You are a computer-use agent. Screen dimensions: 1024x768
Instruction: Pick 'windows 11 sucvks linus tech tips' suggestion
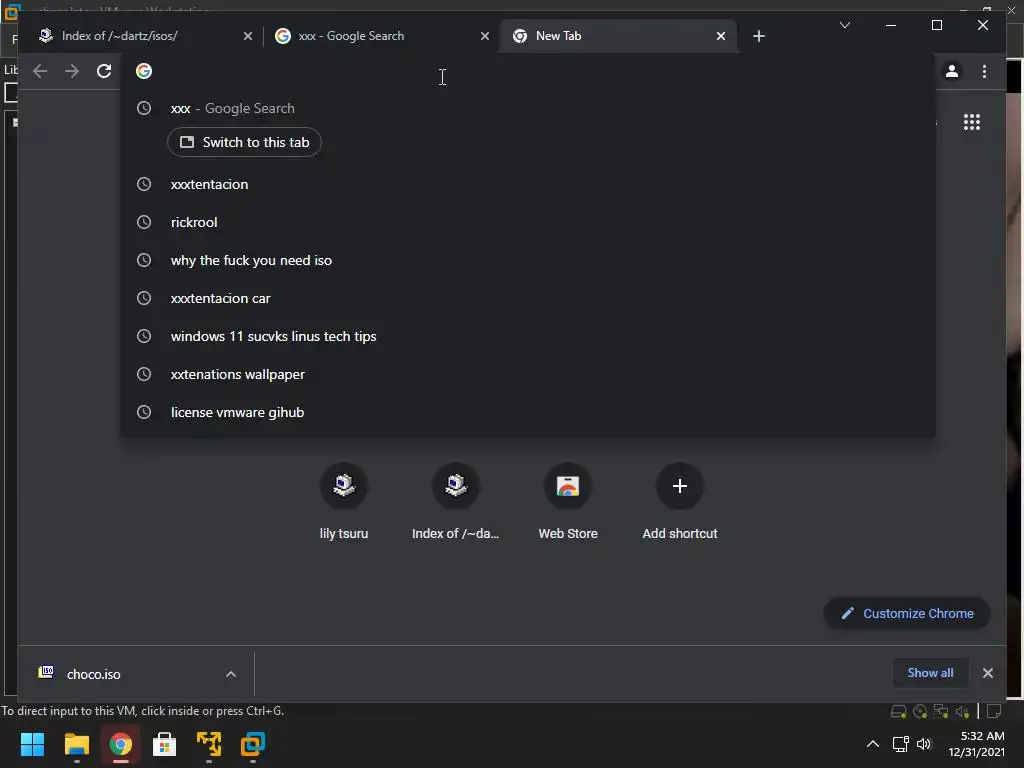[528, 336]
